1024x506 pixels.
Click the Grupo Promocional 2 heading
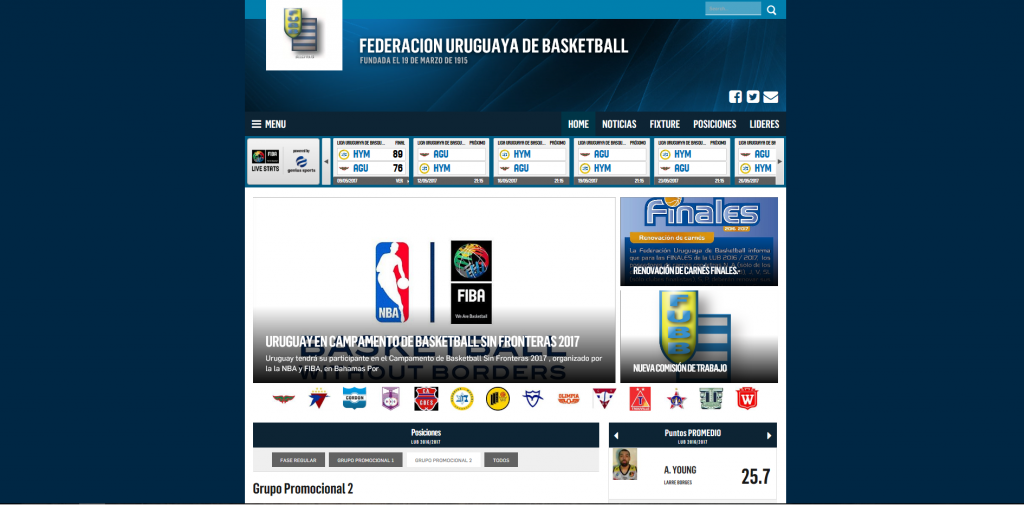[x=303, y=488]
